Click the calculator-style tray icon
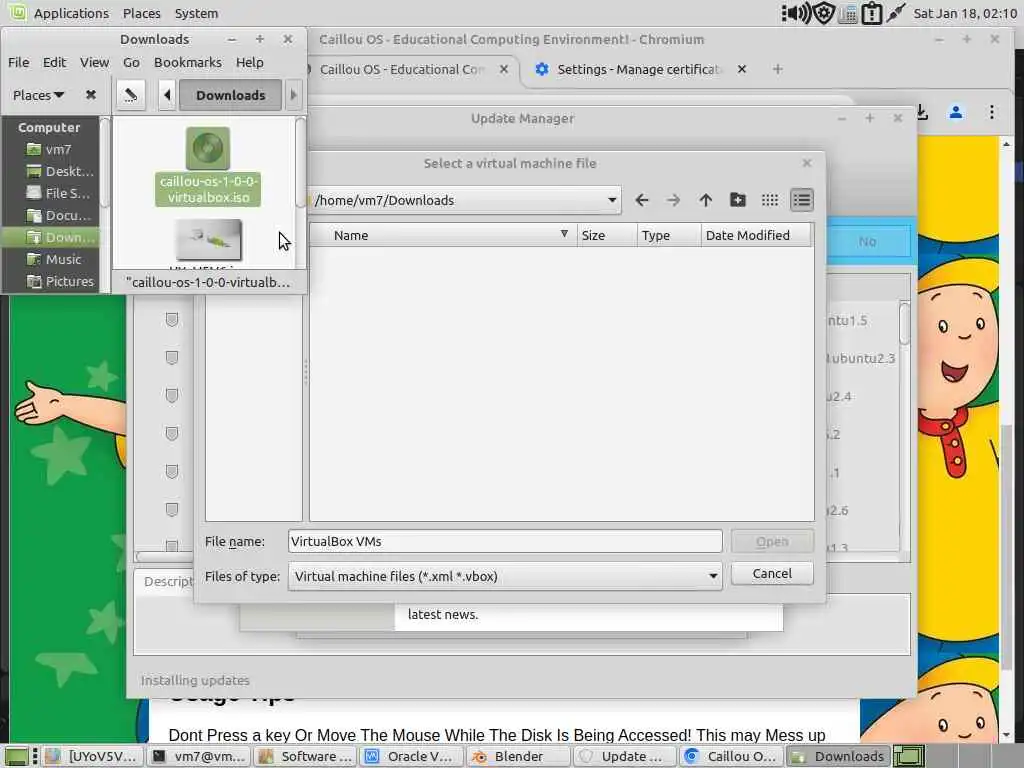This screenshot has height=768, width=1024. (x=848, y=14)
